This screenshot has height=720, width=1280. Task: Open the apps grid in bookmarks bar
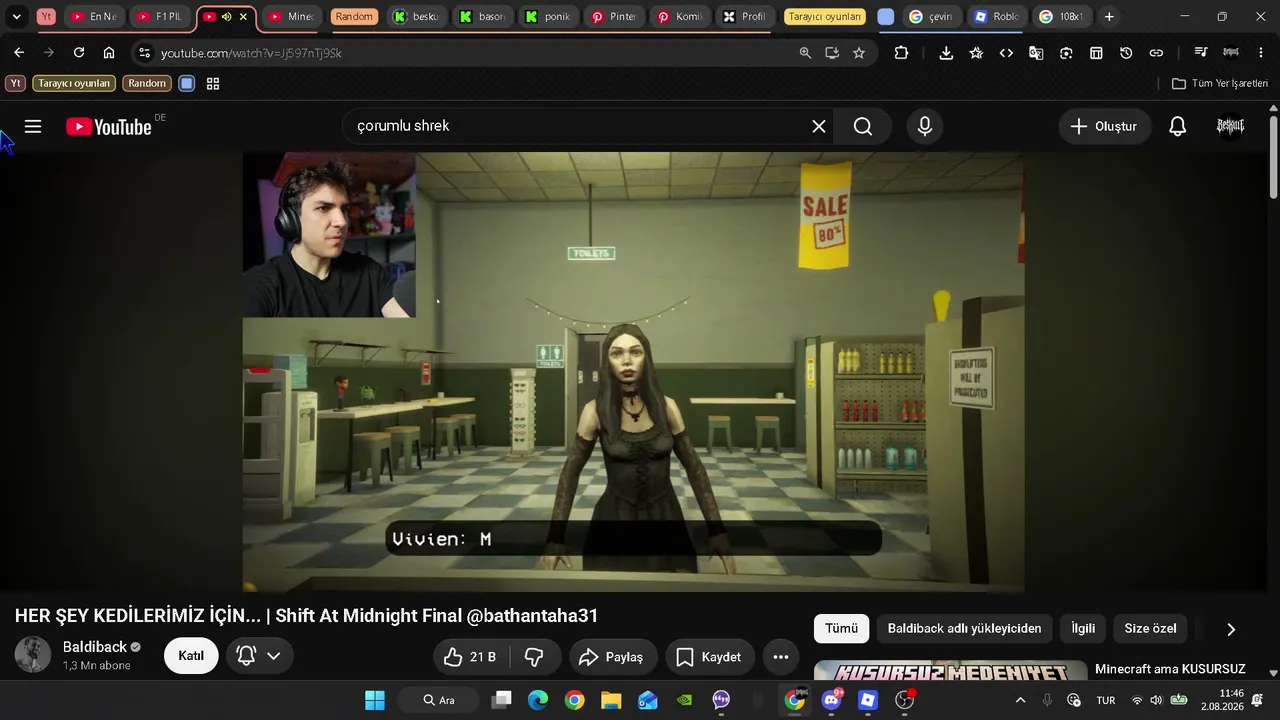[x=213, y=83]
